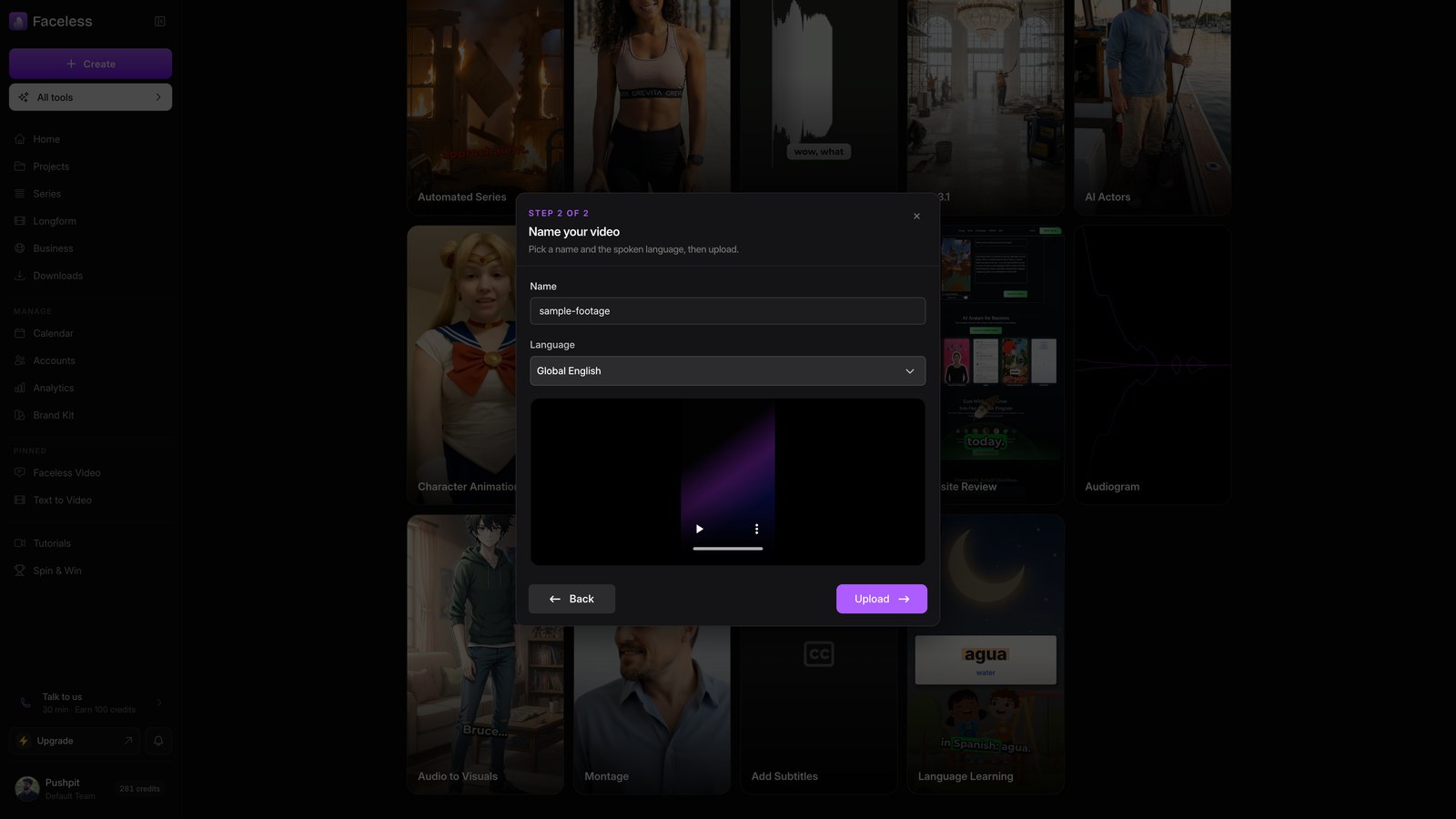Viewport: 1456px width, 819px height.
Task: Click the Spin & Win trophy icon
Action: [20, 571]
